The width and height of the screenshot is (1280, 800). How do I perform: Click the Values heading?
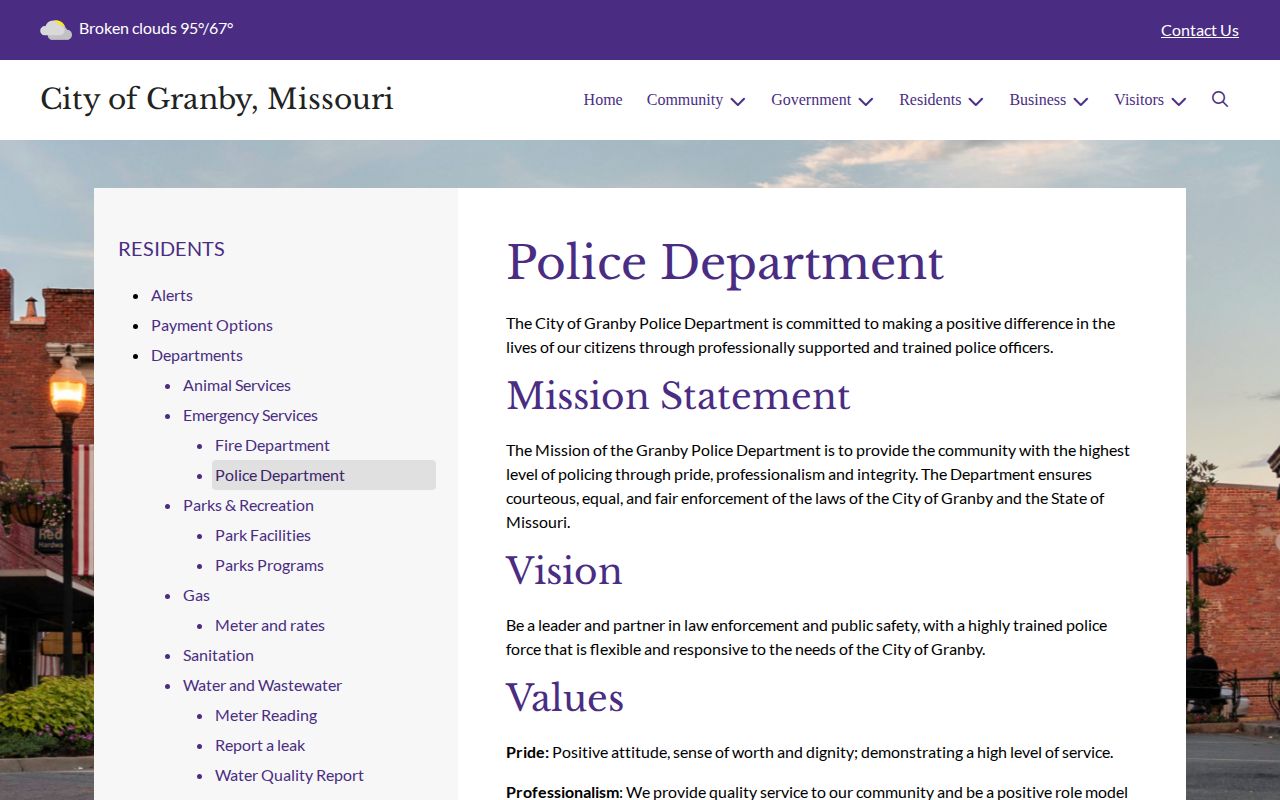565,698
